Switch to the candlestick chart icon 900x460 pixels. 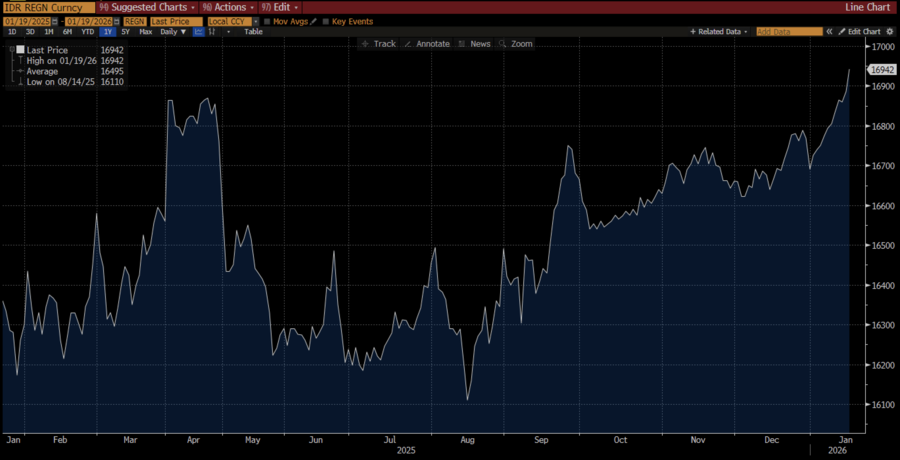(x=212, y=32)
